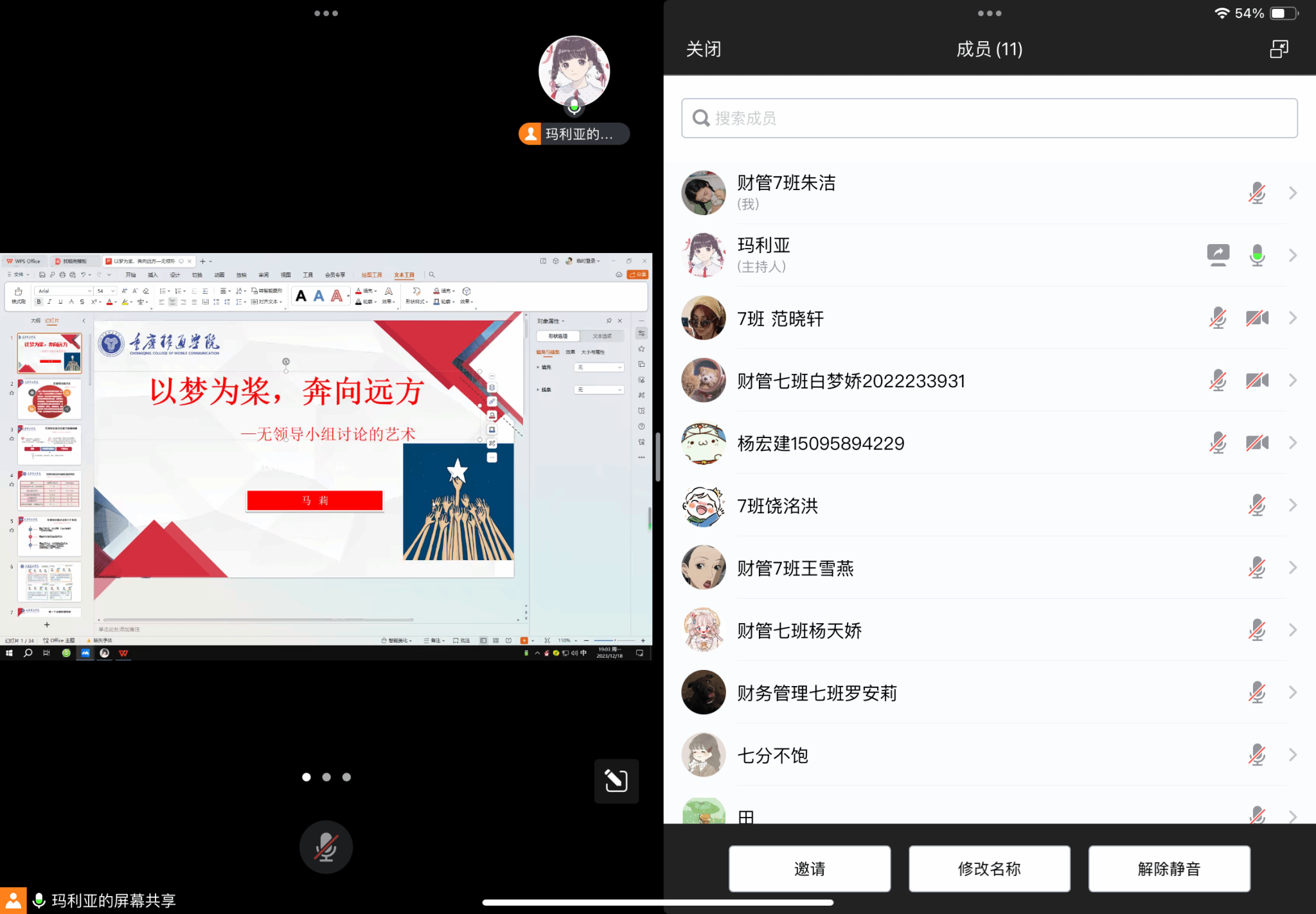Toggle the mic icon for 财管7班朱洁
1316x914 pixels.
[x=1257, y=193]
